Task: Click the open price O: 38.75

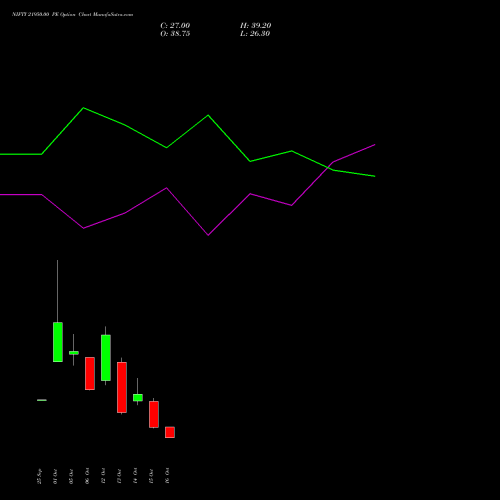Action: (175, 34)
